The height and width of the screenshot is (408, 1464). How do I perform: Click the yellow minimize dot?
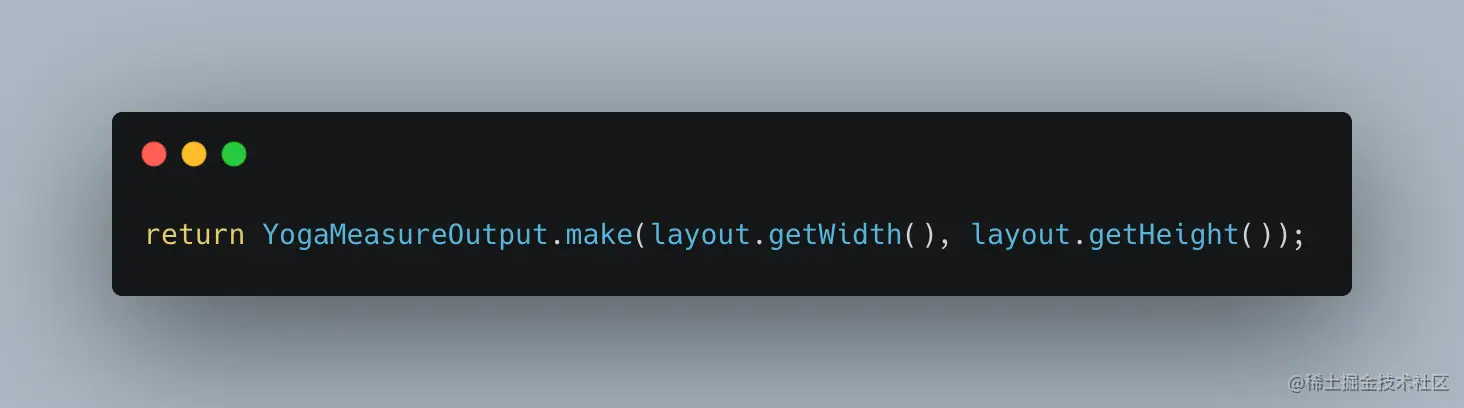pos(194,154)
